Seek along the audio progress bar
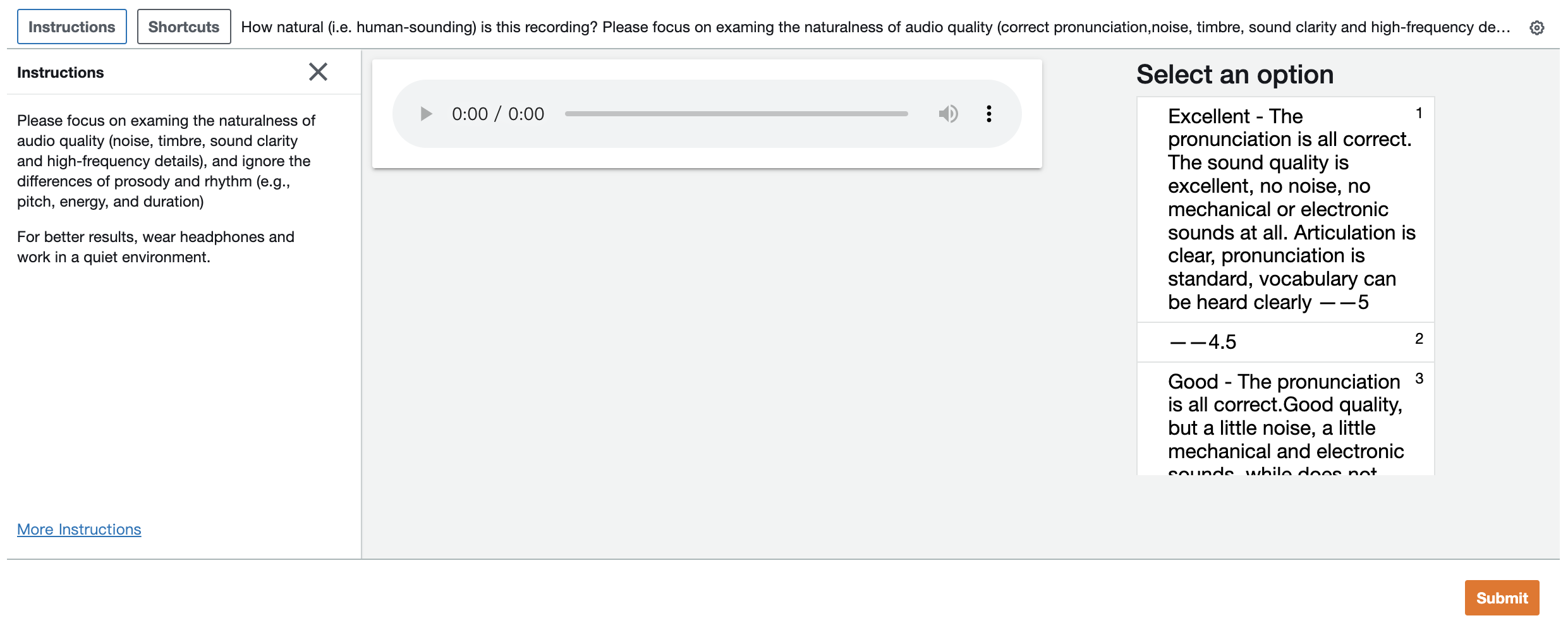This screenshot has width=1568, height=618. click(736, 114)
